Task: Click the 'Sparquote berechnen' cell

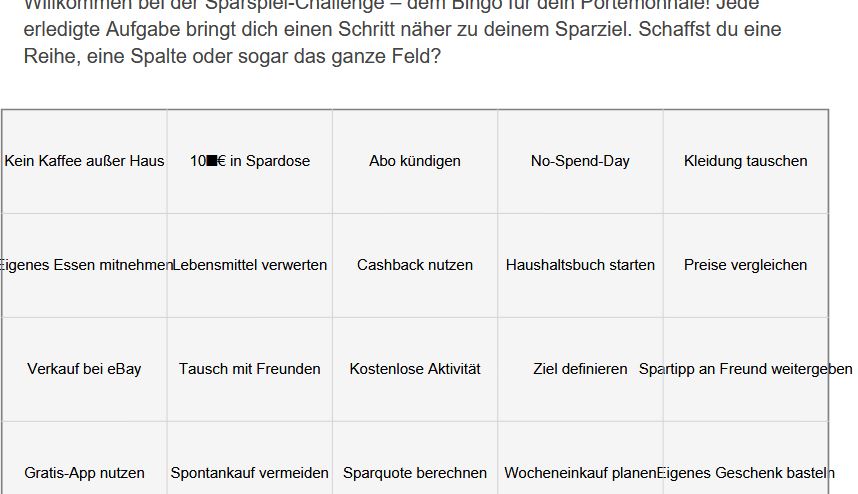Action: 415,458
